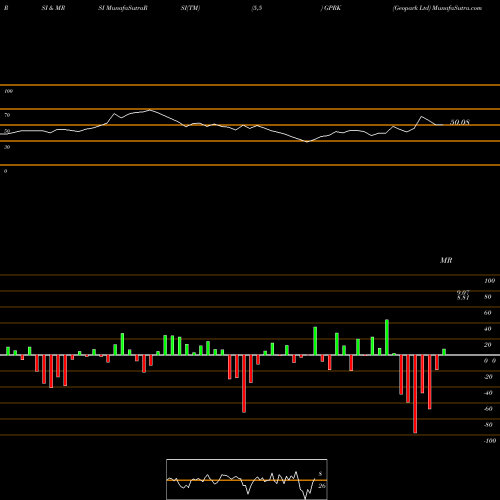Click the "30" label on RSI axis
500x500 pixels.
click(7, 147)
